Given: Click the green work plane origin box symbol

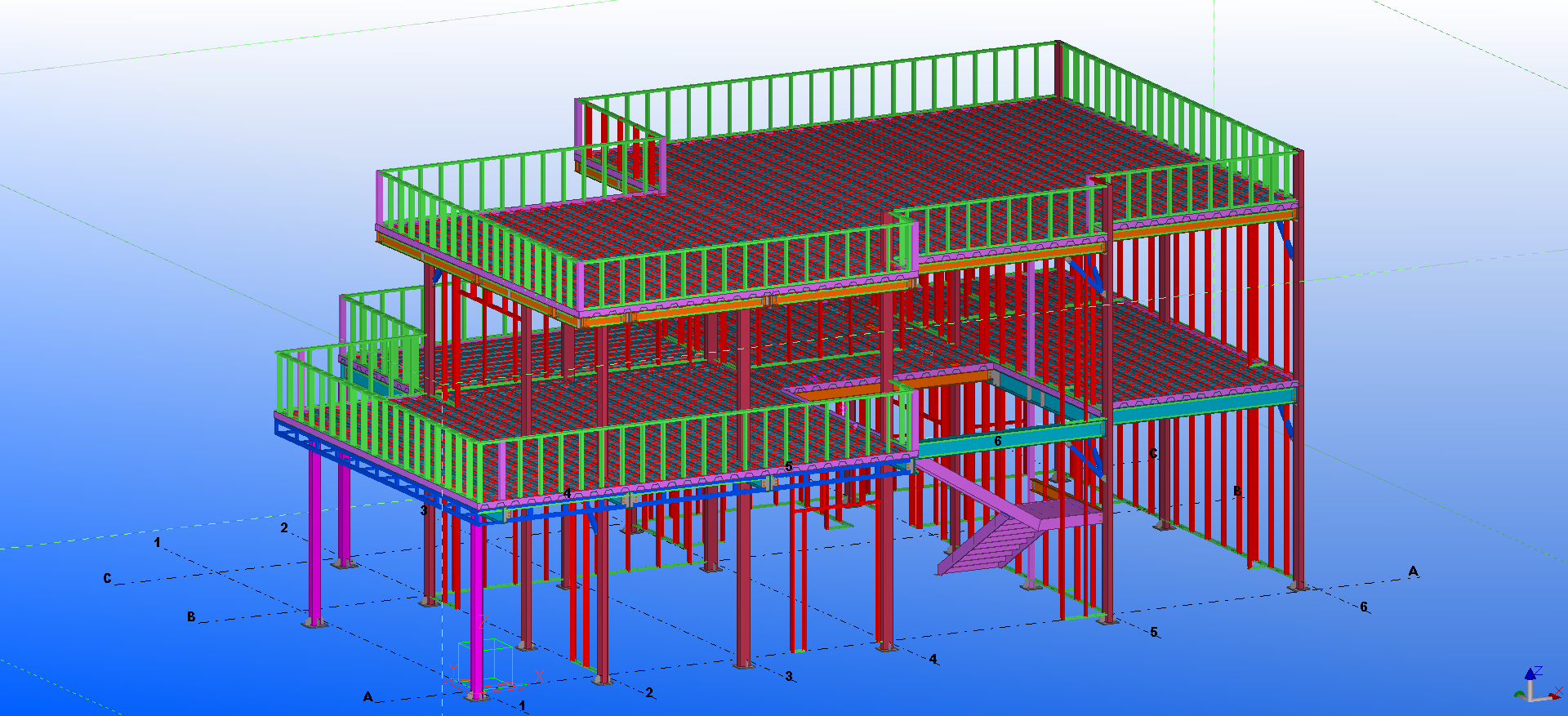Looking at the screenshot, I should [485, 663].
